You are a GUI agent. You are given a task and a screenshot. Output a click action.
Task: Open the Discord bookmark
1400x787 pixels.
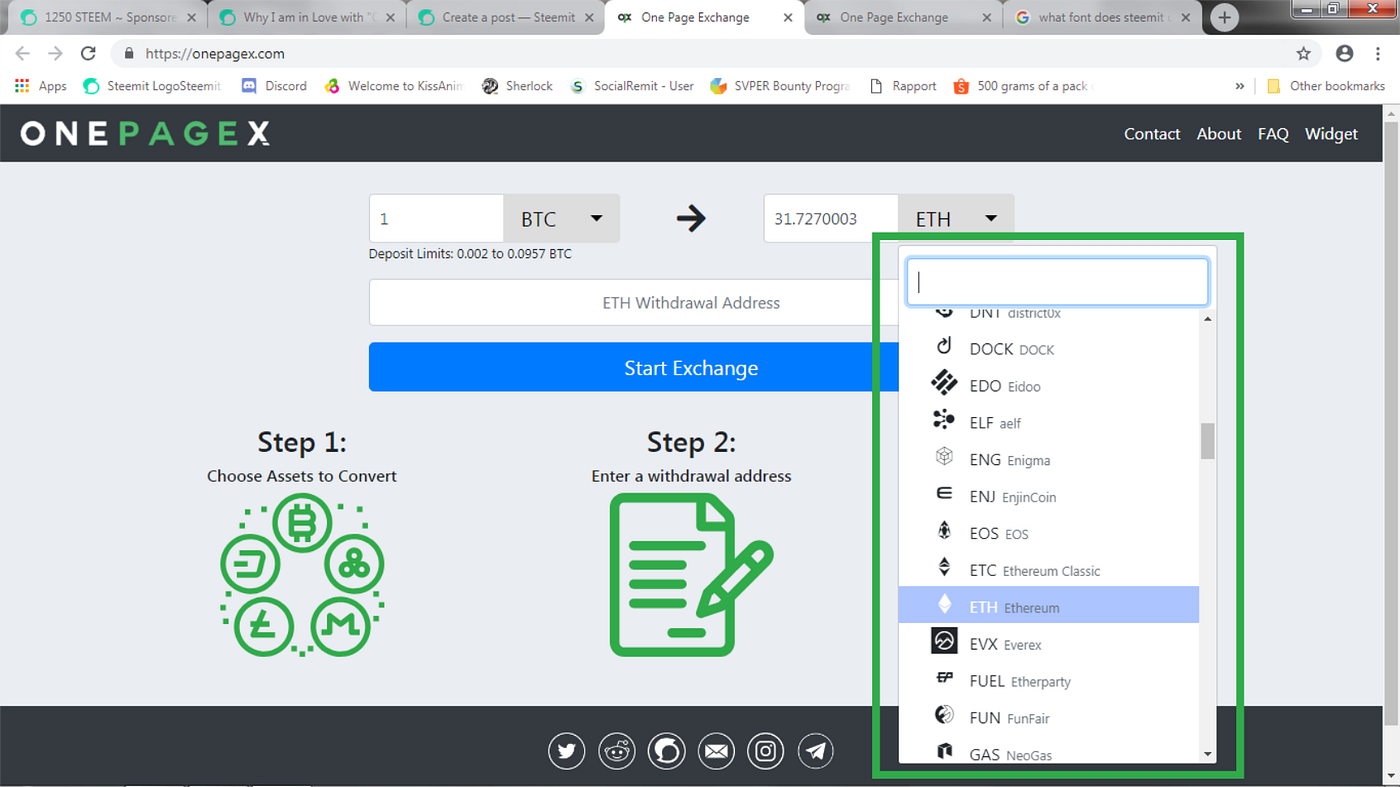coord(275,86)
